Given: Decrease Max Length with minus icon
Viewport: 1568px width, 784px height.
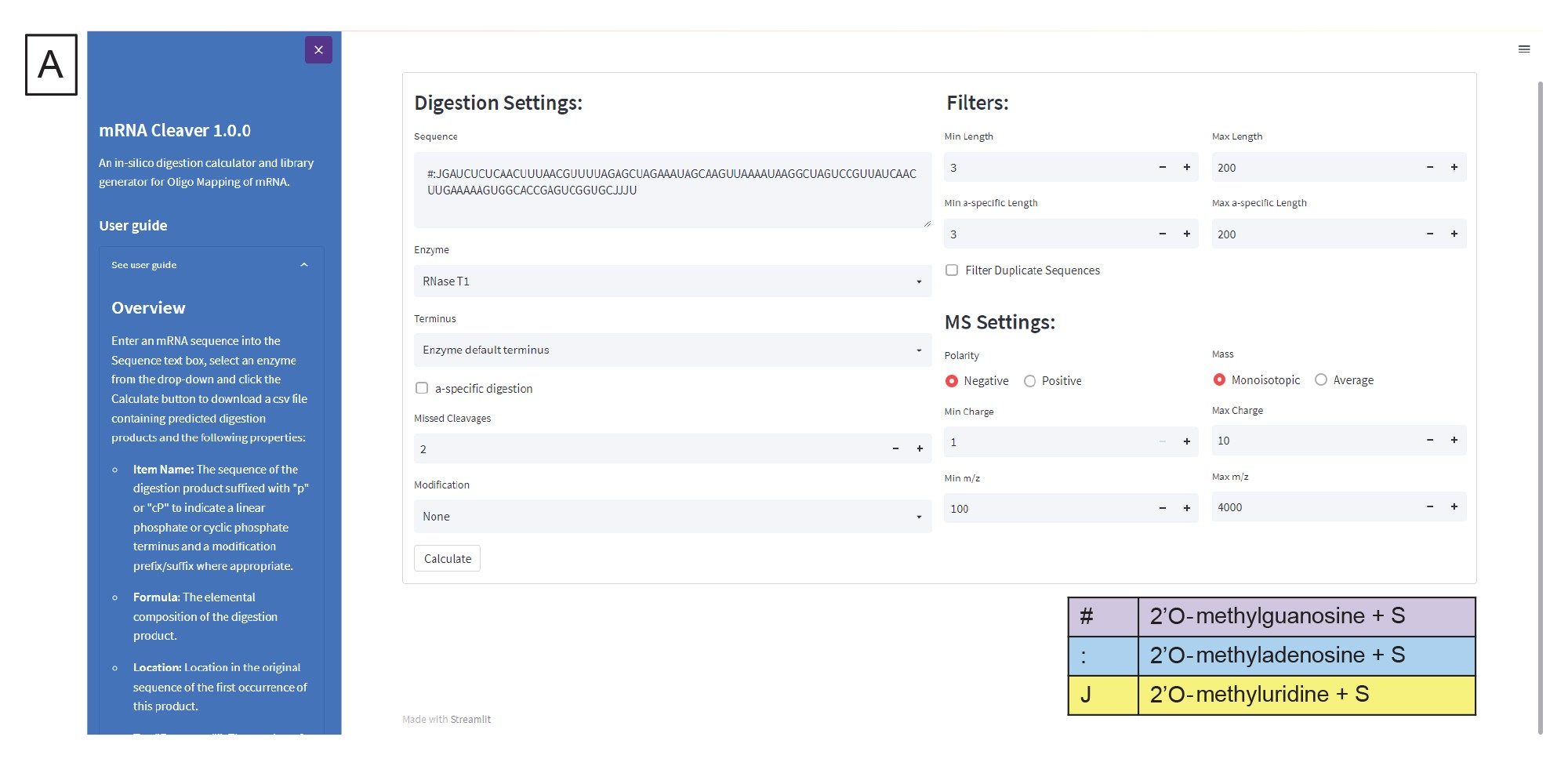Looking at the screenshot, I should 1429,168.
